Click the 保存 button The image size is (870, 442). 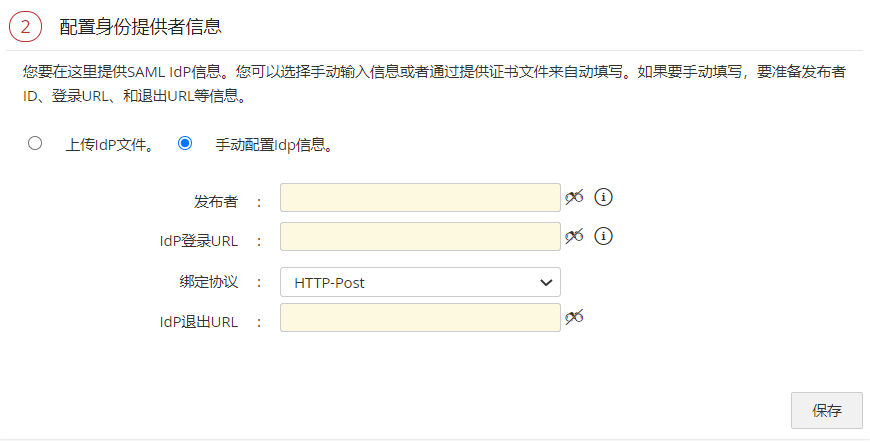826,410
